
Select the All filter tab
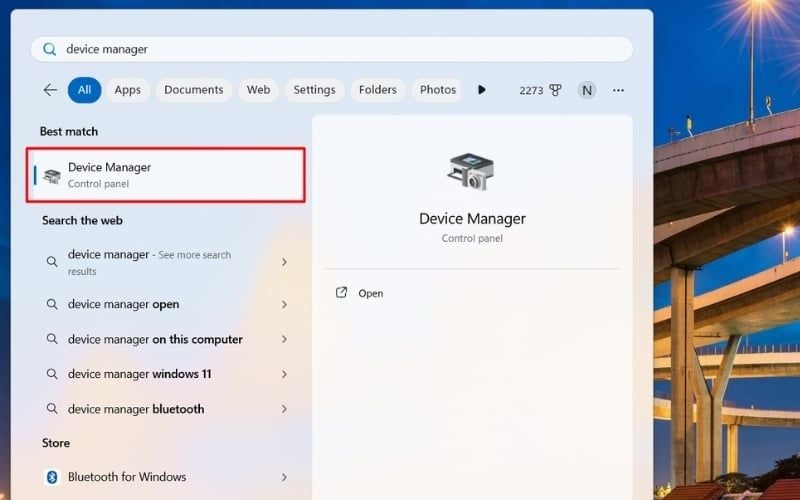[84, 90]
